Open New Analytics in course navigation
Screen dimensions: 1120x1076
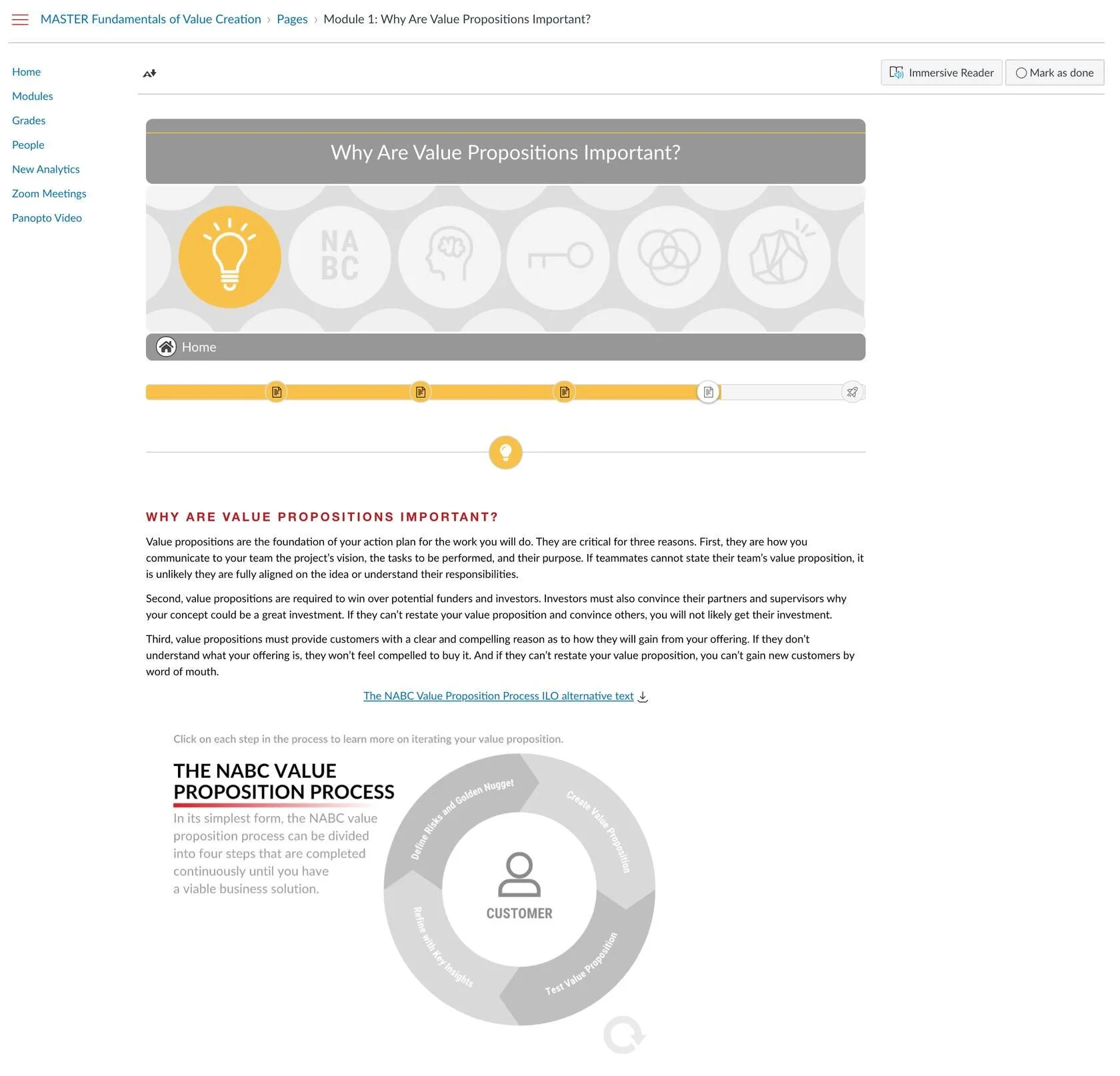click(x=46, y=169)
